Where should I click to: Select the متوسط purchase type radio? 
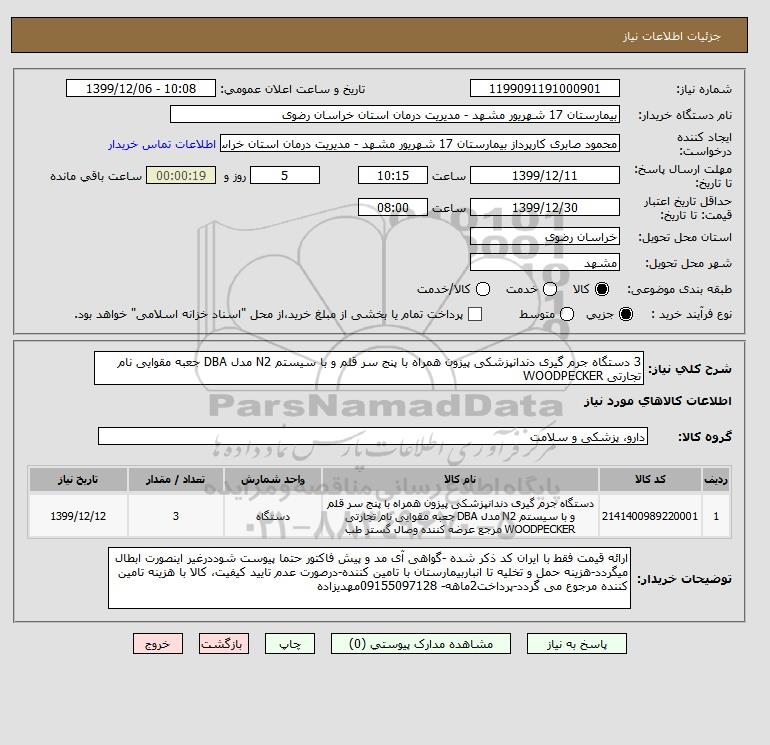(567, 314)
